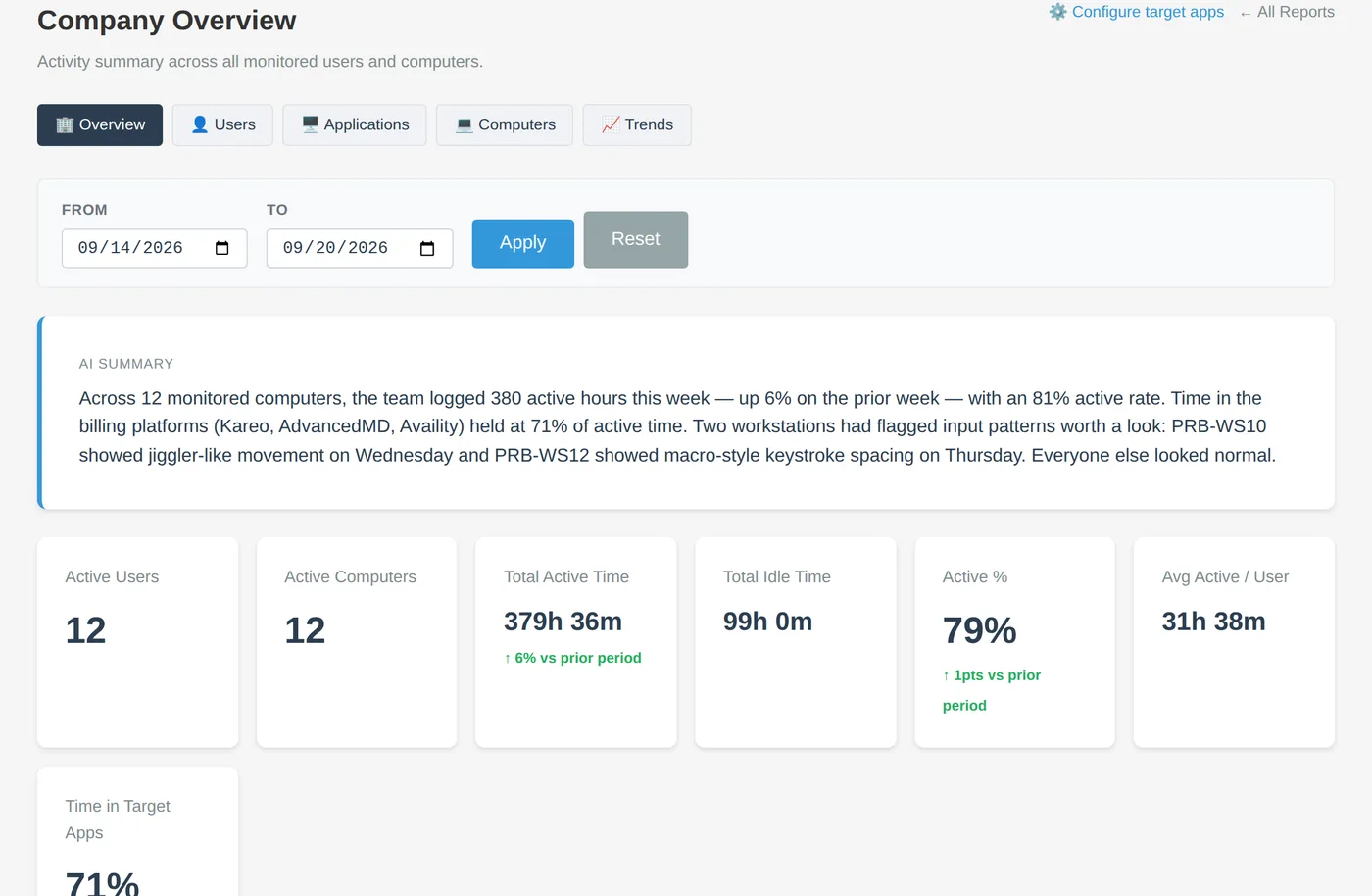Click the person icon on Users tab
The height and width of the screenshot is (896, 1372).
pyautogui.click(x=200, y=124)
